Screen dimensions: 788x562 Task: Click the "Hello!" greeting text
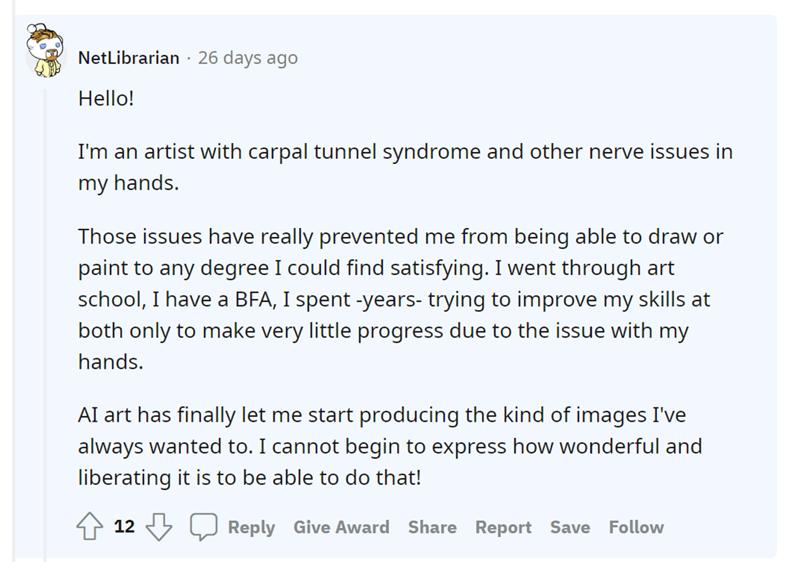(105, 101)
